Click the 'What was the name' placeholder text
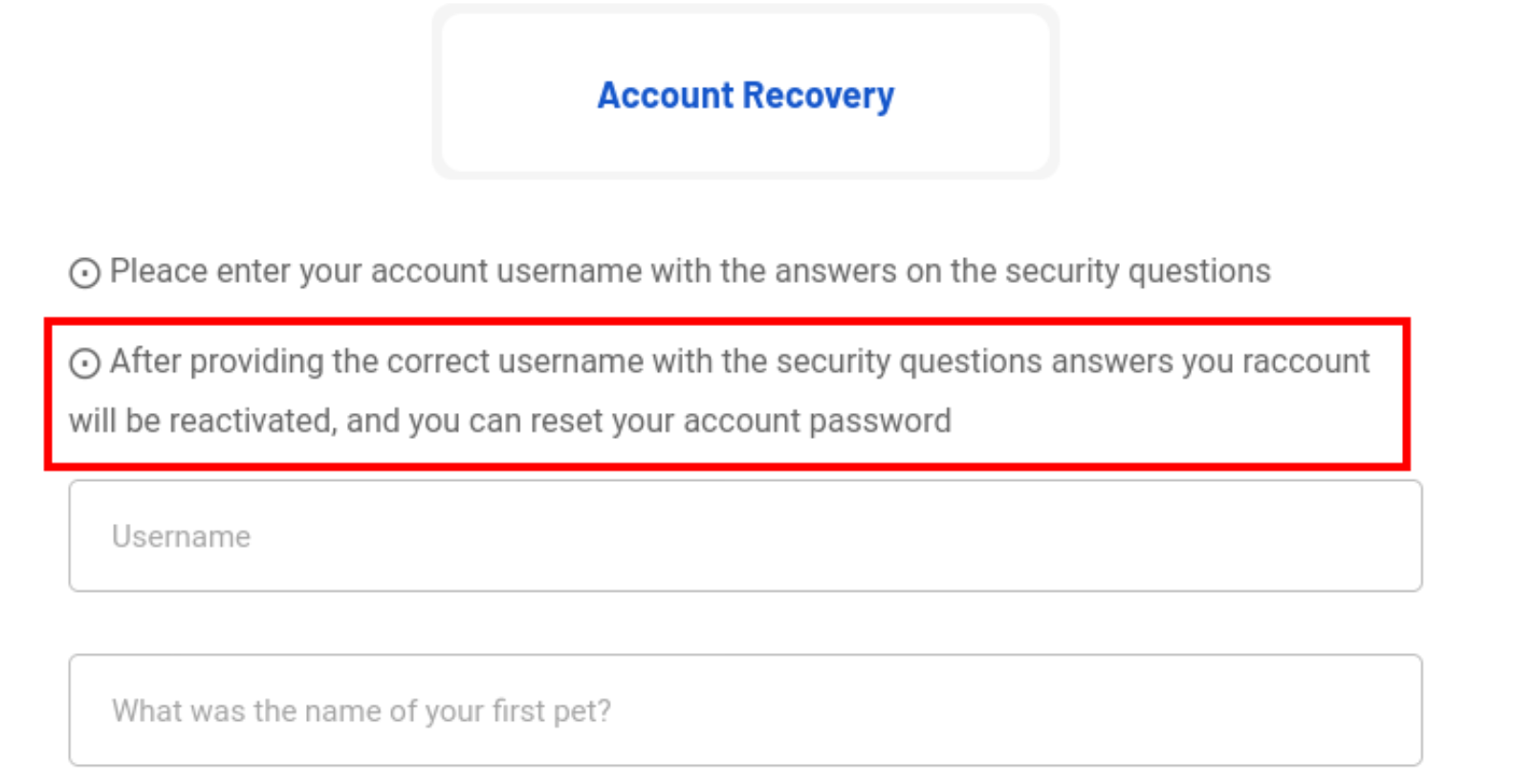The image size is (1513, 784). pyautogui.click(x=361, y=710)
